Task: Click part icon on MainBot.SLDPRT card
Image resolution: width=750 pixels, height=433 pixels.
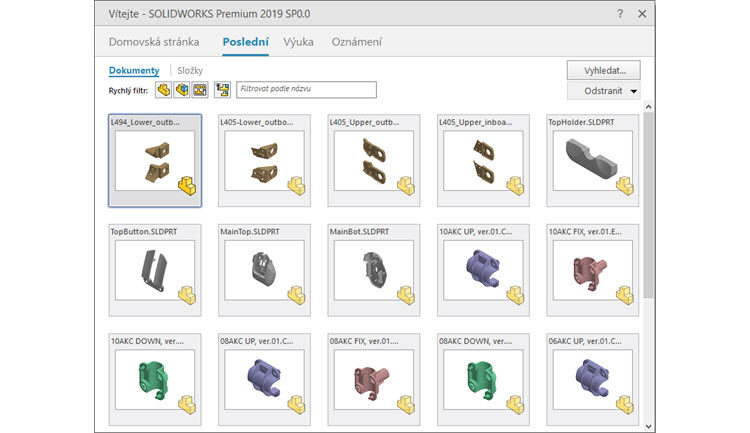Action: pos(406,295)
